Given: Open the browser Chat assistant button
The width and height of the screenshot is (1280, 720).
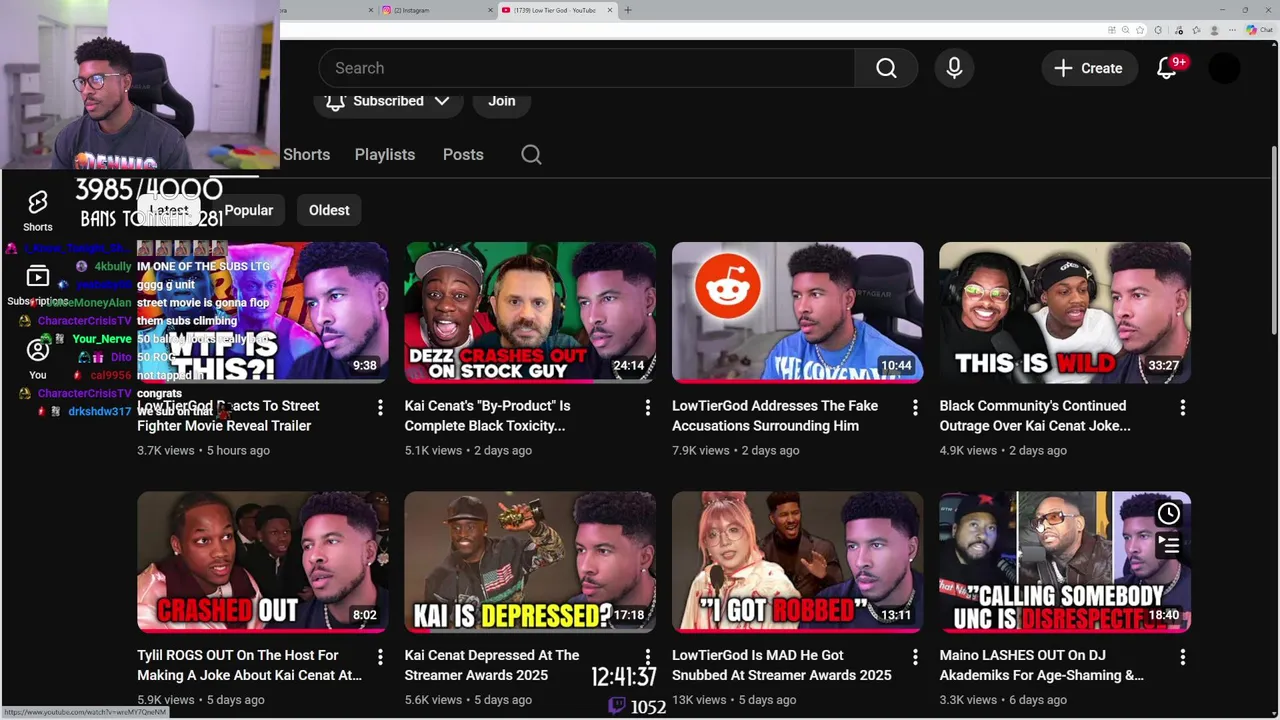Looking at the screenshot, I should [1259, 30].
